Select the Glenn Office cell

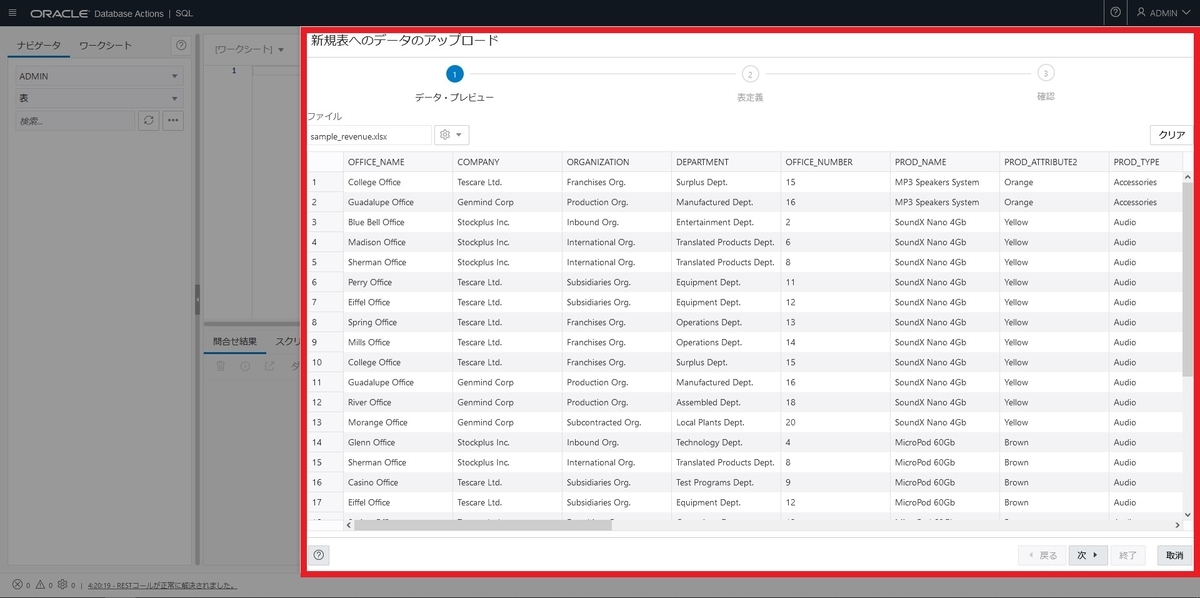pos(397,442)
